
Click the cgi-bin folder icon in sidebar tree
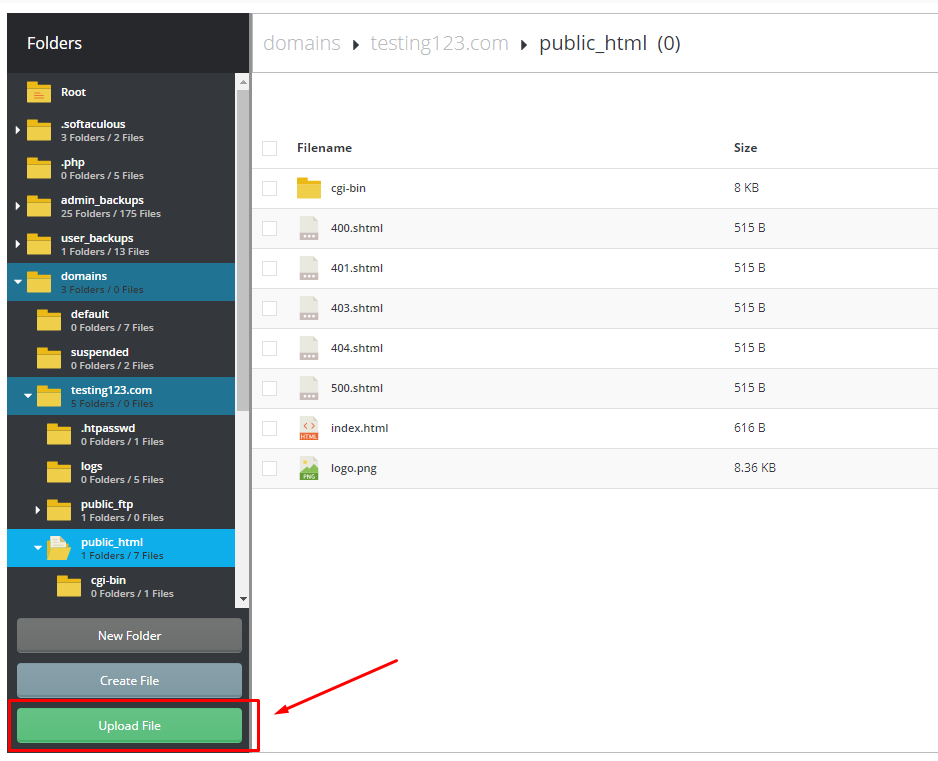69,586
